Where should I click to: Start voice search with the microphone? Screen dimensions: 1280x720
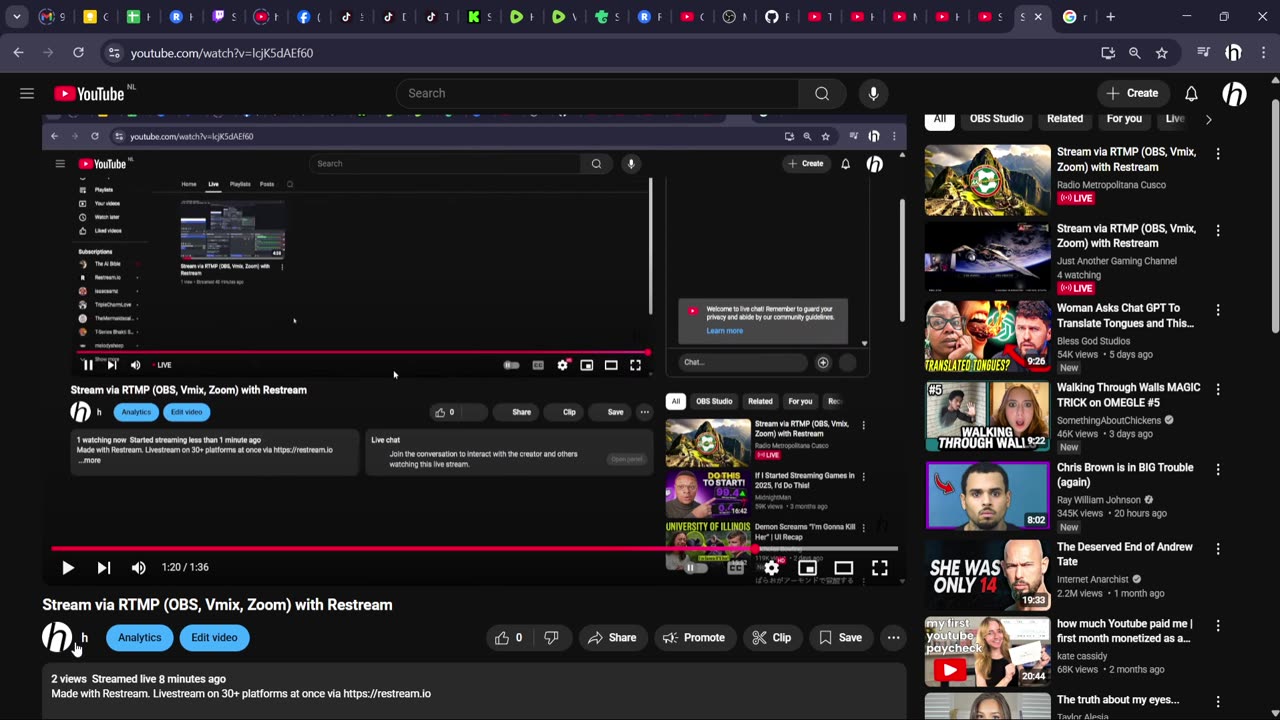873,93
